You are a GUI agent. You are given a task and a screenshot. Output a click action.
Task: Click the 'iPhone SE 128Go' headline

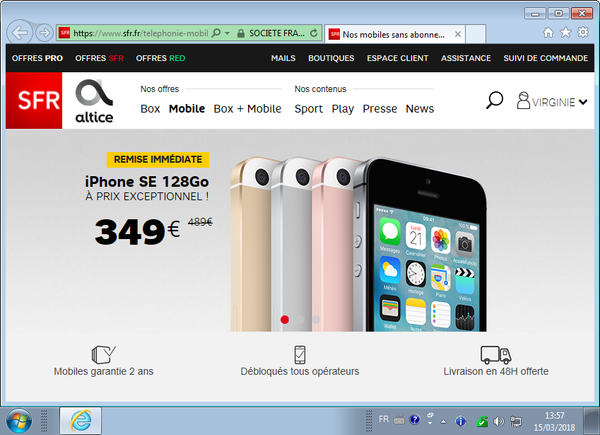147,181
